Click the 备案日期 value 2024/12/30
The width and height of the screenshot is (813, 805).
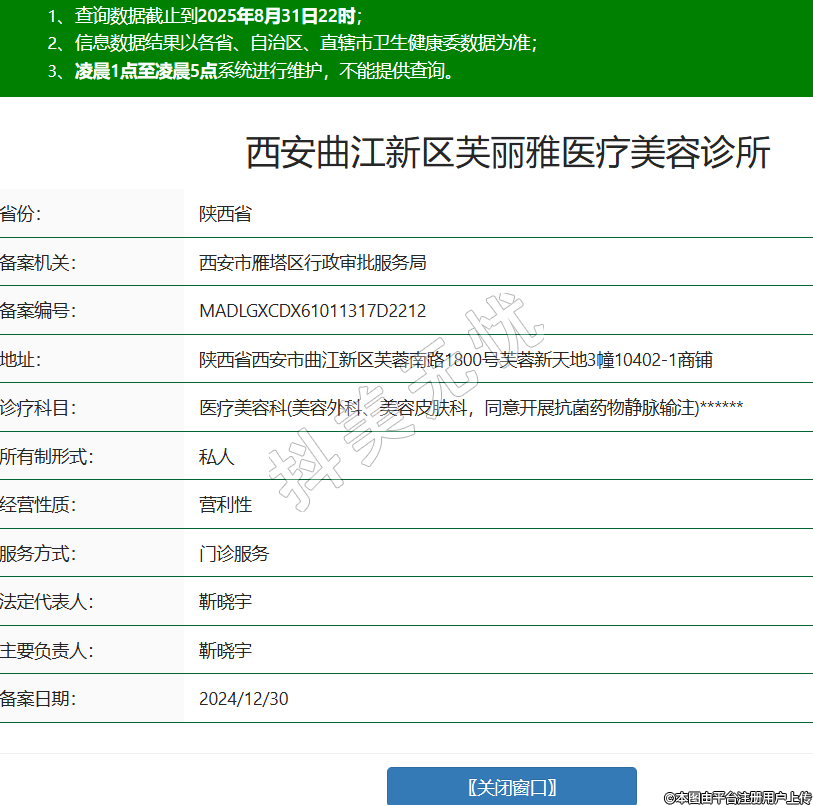pyautogui.click(x=244, y=699)
